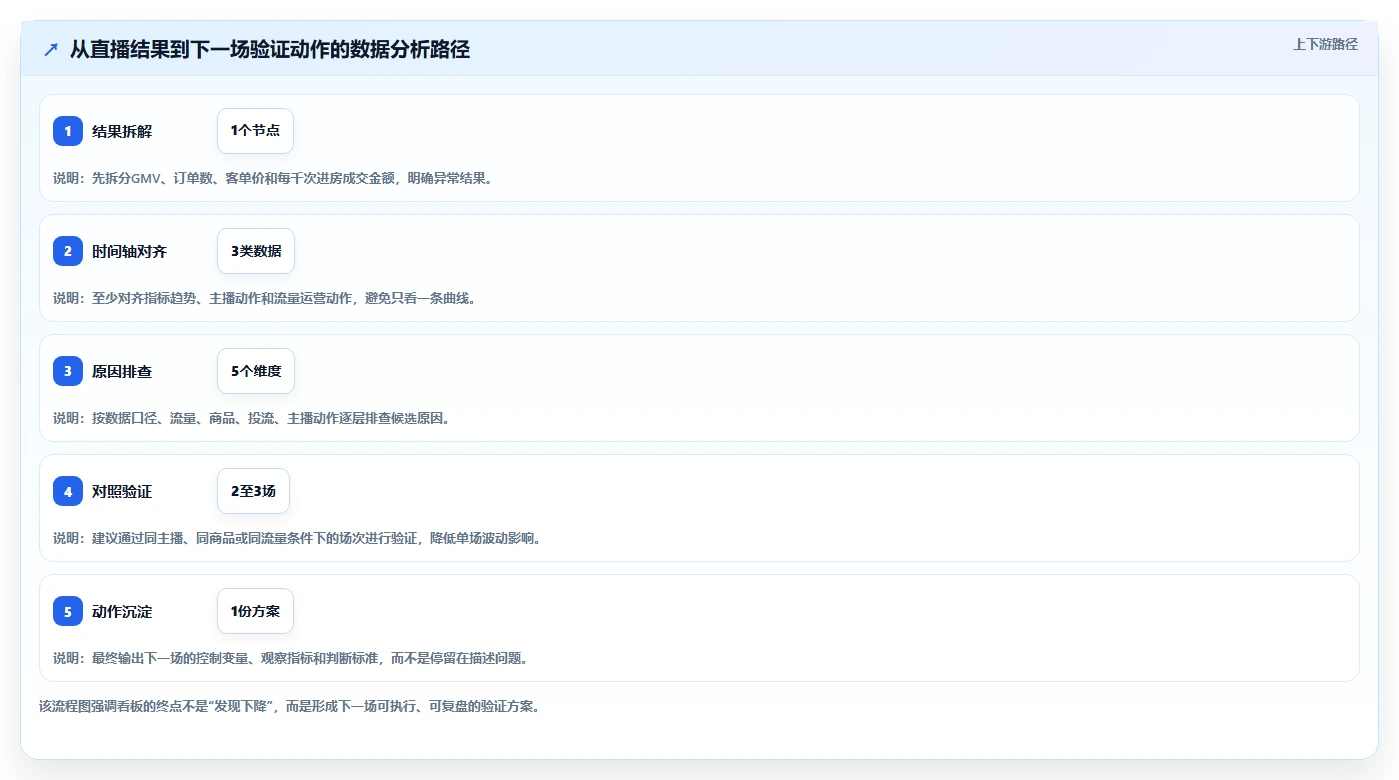Click the description about 逐层排查候选原因
Image resolution: width=1399 pixels, height=780 pixels.
252,418
